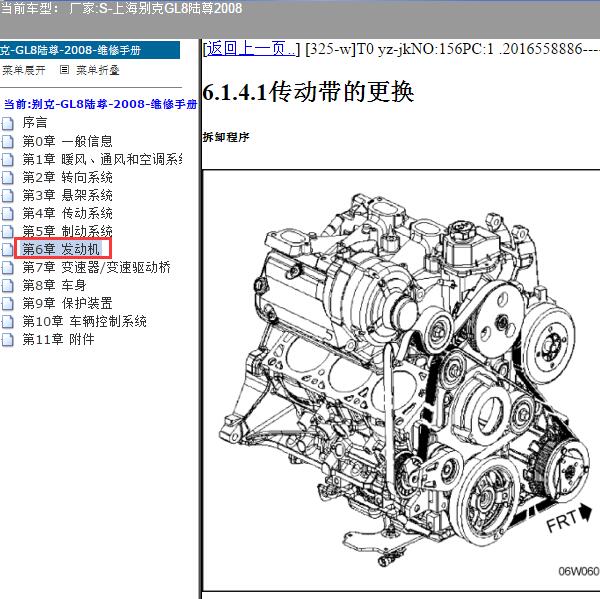Open chapter 第5章 制动系统
Image resolution: width=600 pixels, height=599 pixels.
(x=67, y=231)
